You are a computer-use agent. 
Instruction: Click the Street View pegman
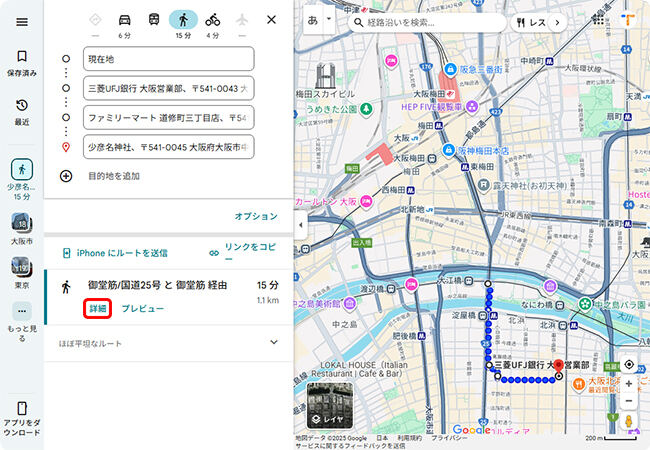(629, 421)
